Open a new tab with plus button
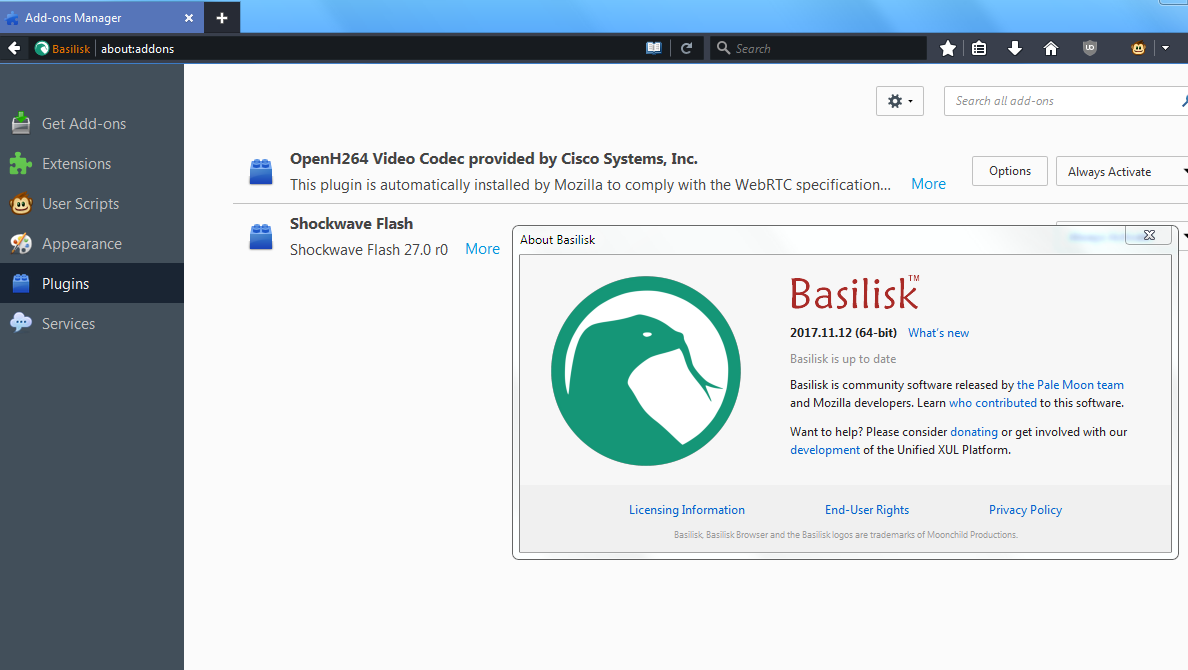Screen dimensions: 1188x670 tap(222, 18)
